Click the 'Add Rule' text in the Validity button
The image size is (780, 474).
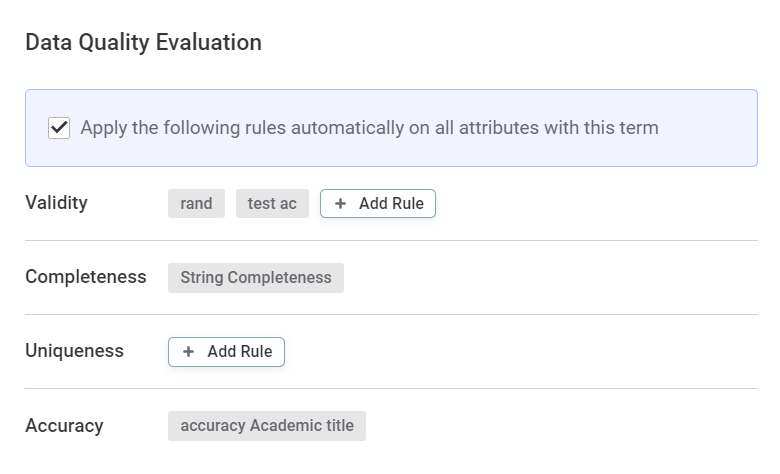[x=391, y=204]
